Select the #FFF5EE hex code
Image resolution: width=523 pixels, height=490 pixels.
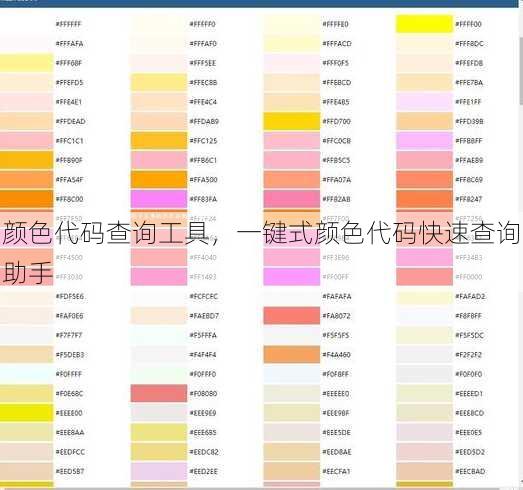click(x=202, y=63)
